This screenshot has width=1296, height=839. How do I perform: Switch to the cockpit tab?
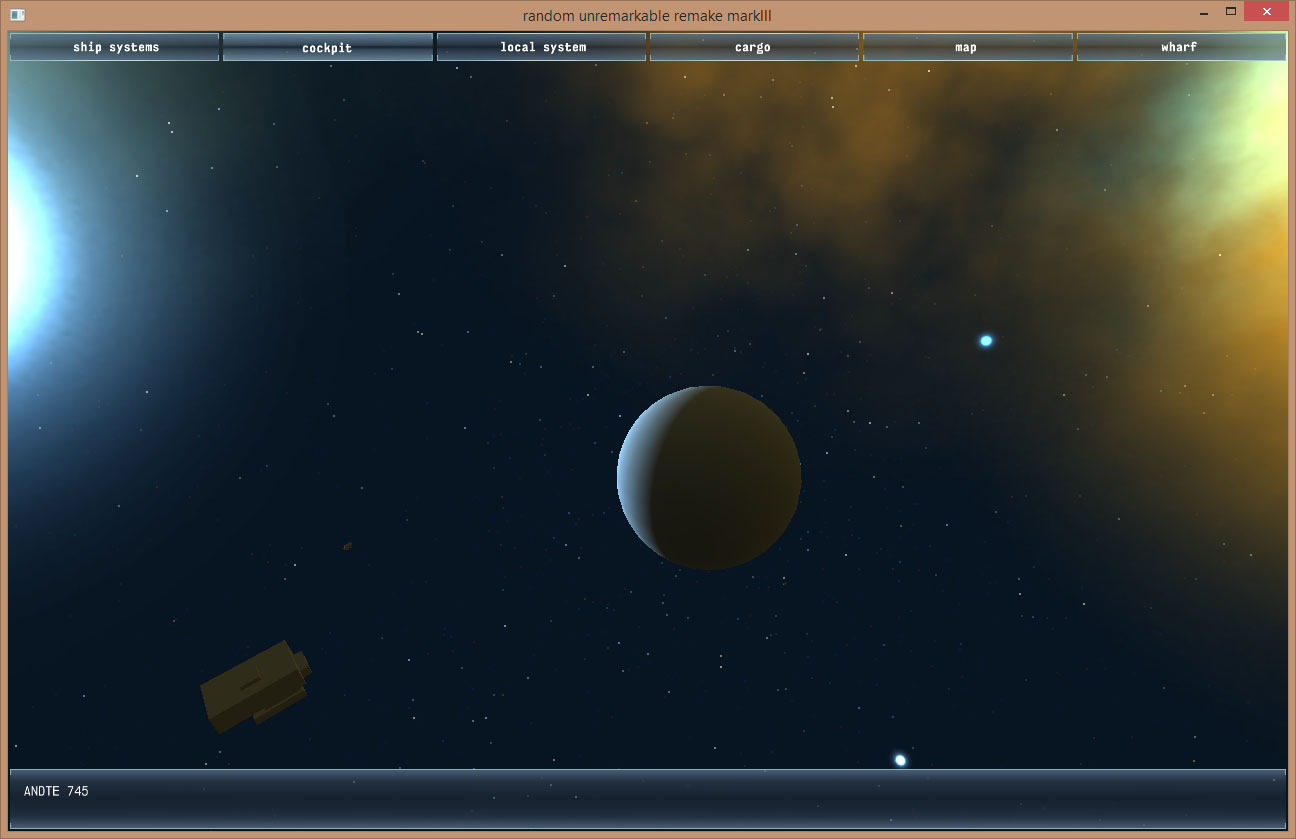pos(328,47)
